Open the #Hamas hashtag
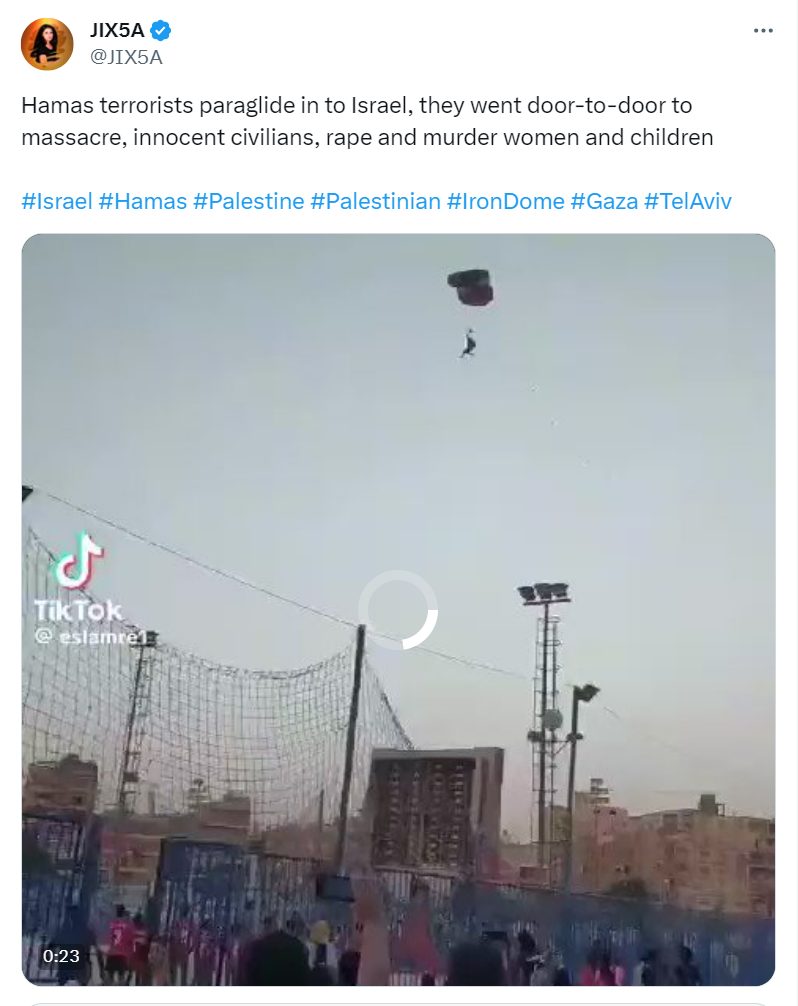The width and height of the screenshot is (798, 1006). 142,201
